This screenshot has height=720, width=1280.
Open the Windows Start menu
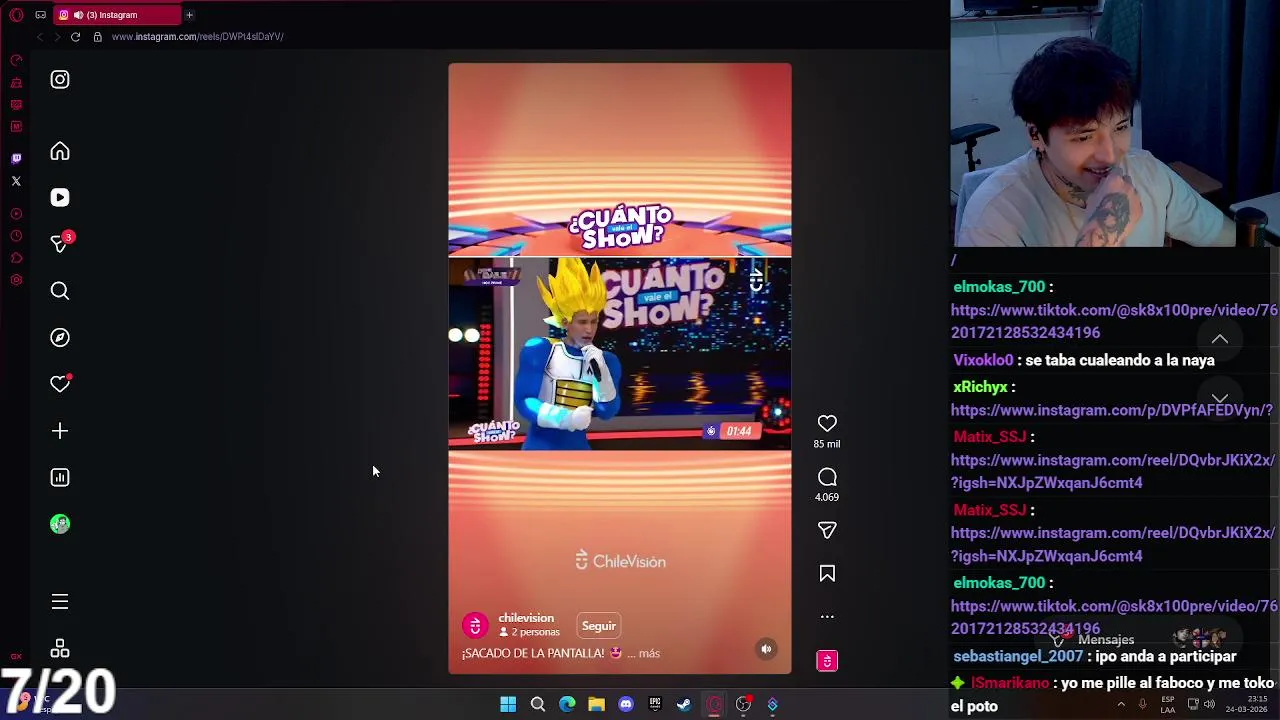(508, 705)
